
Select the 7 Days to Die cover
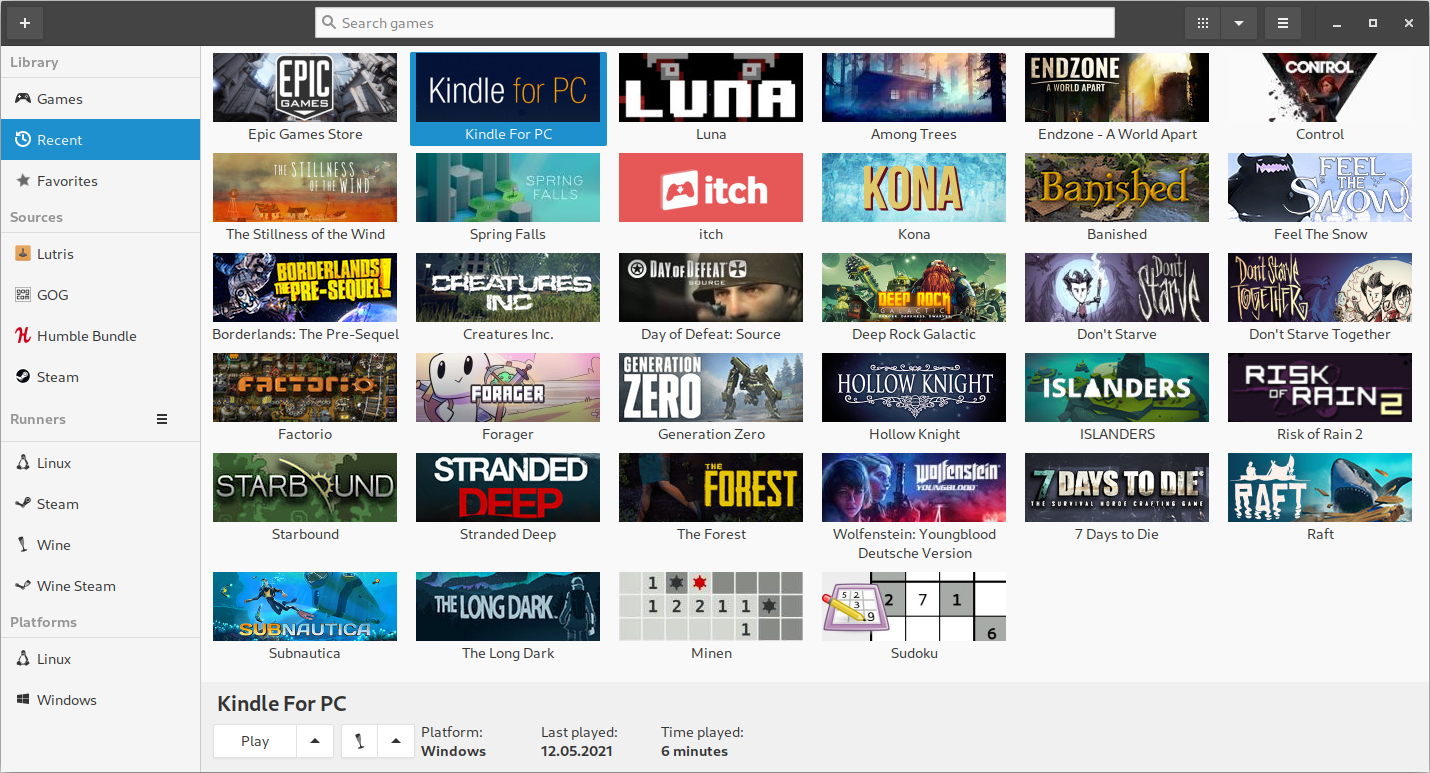[1117, 487]
